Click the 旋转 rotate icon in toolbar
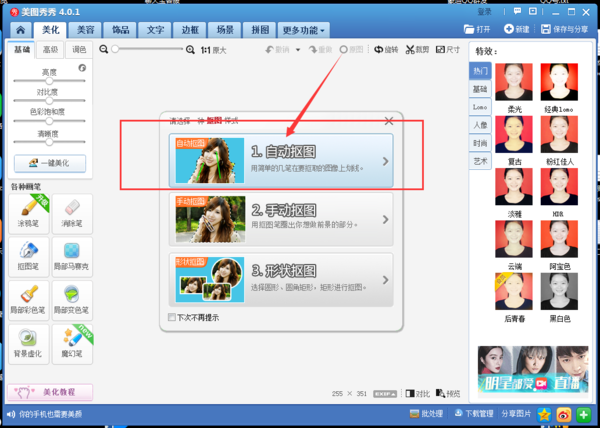Viewport: 600px width, 428px height. click(378, 50)
